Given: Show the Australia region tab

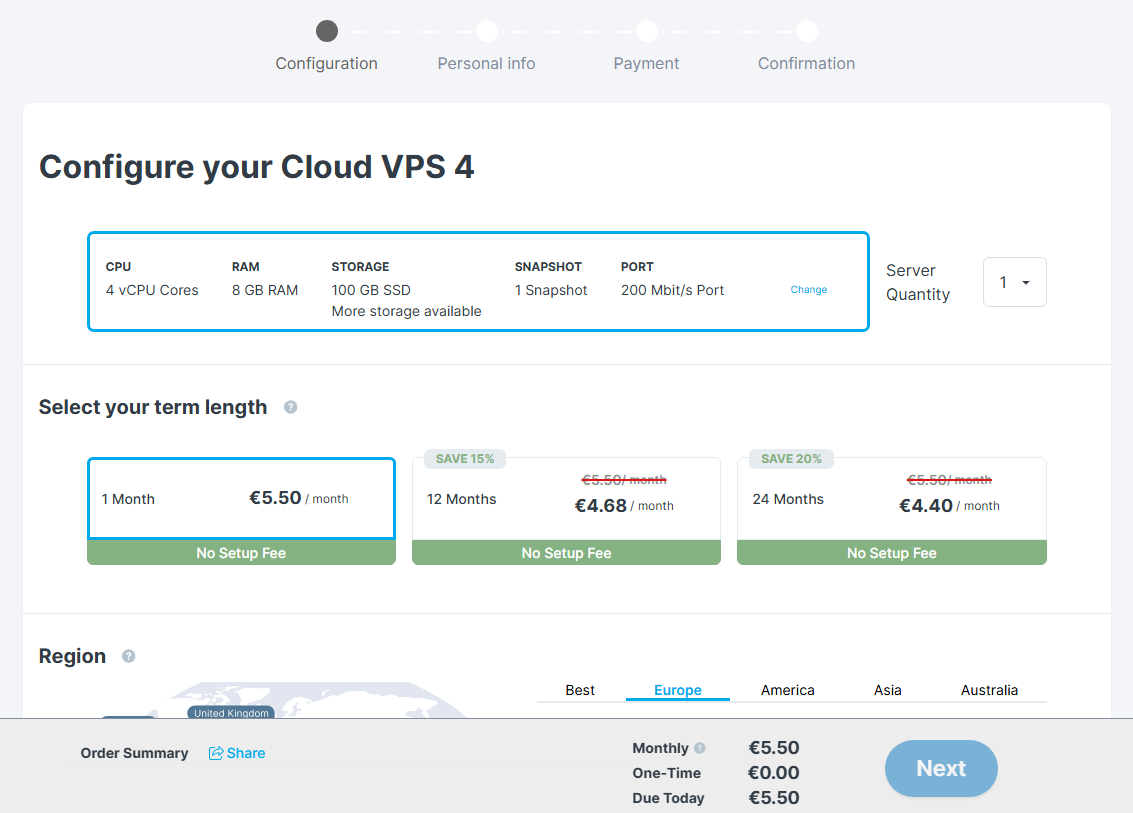Looking at the screenshot, I should click(989, 690).
